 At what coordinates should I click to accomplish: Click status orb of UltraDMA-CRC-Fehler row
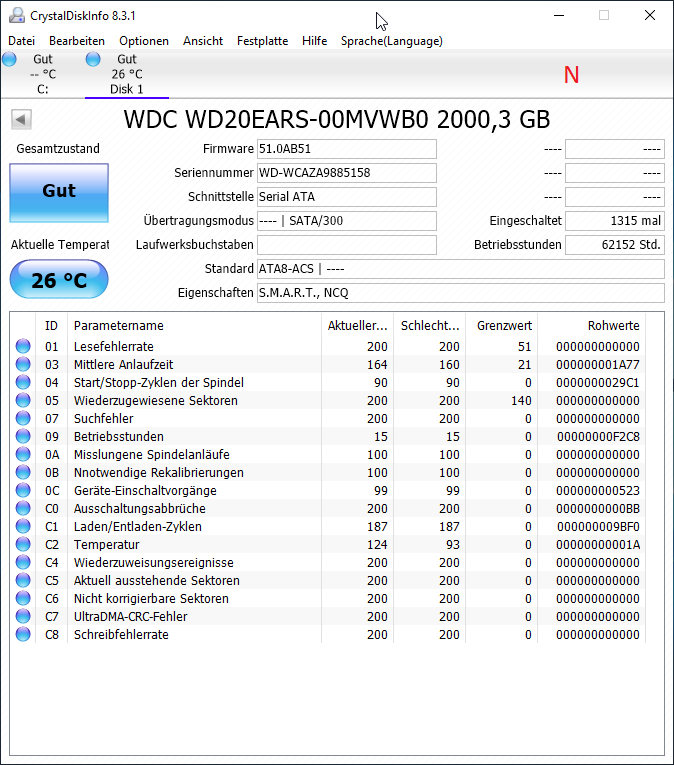point(23,617)
